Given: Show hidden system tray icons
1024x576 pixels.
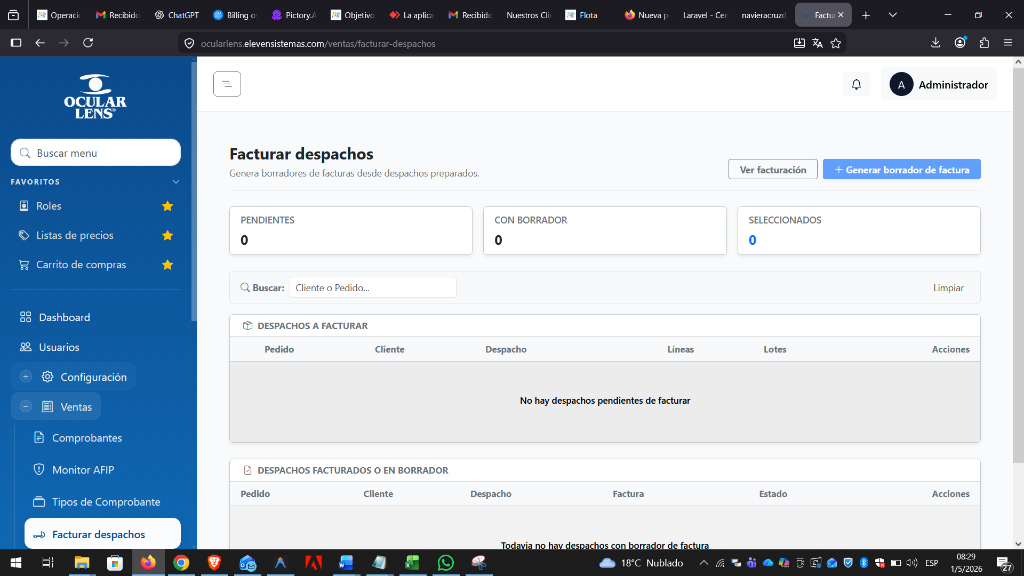Looking at the screenshot, I should [703, 563].
